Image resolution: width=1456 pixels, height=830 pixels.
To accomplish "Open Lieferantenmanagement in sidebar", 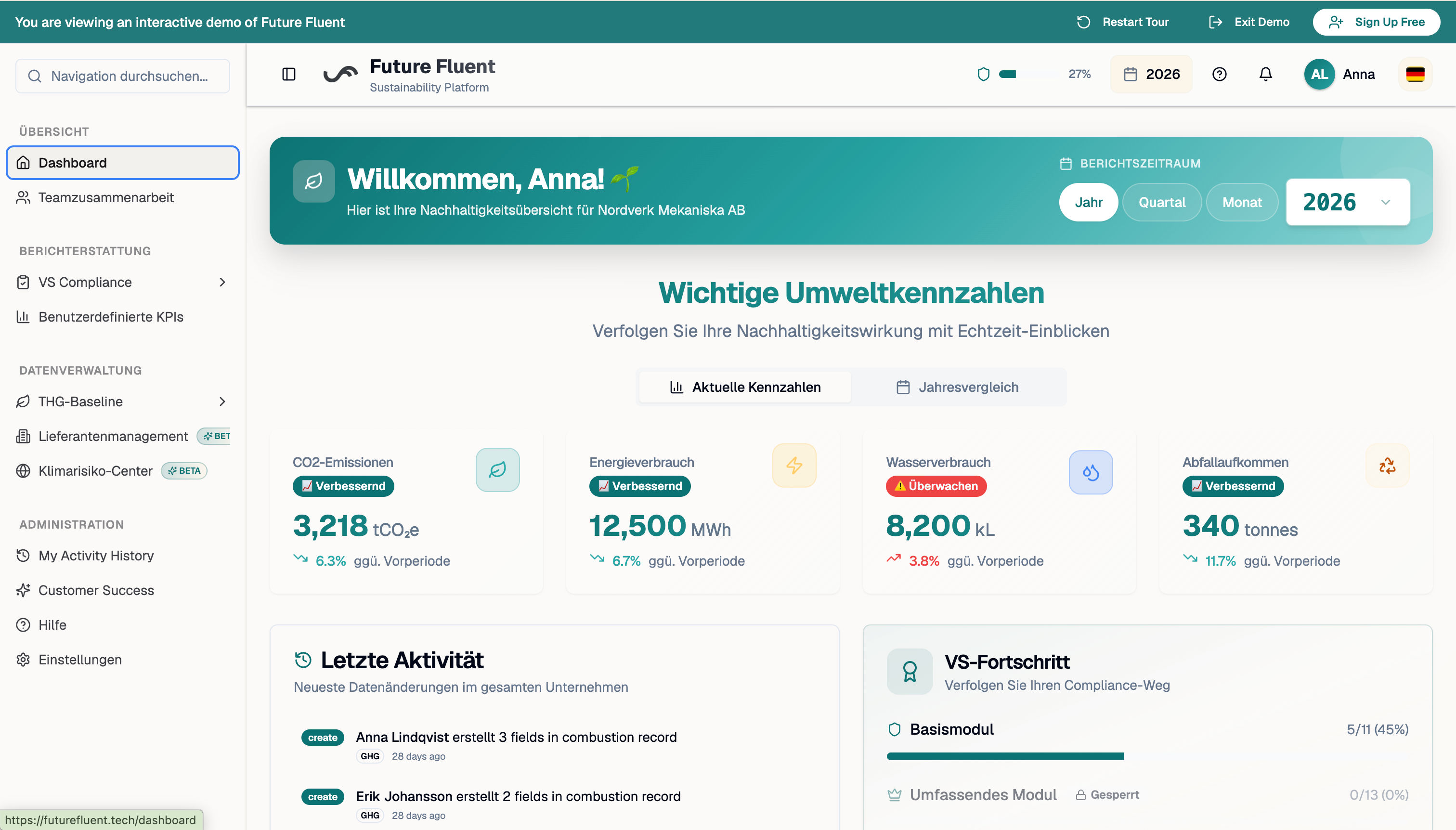I will click(123, 436).
